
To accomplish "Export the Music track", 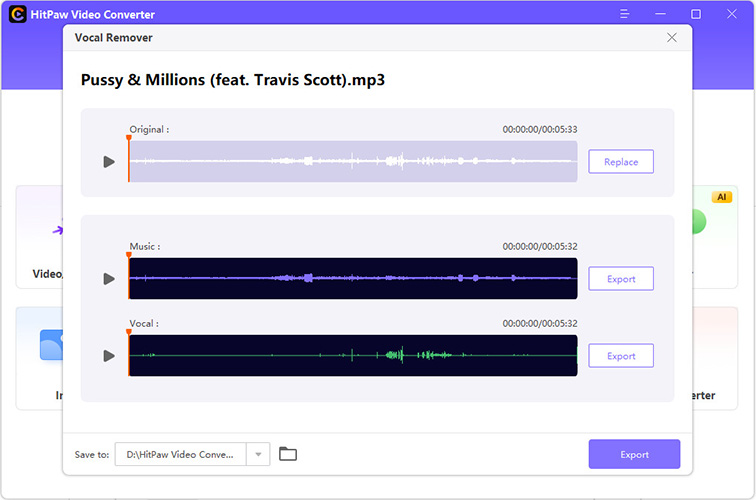I will pos(621,279).
